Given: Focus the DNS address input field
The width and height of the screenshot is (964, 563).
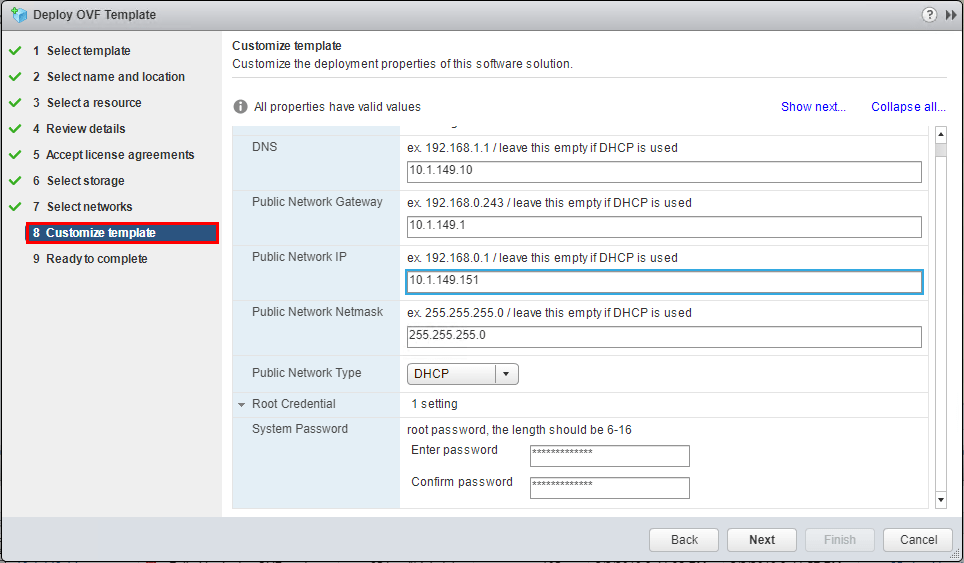Looking at the screenshot, I should (x=663, y=172).
